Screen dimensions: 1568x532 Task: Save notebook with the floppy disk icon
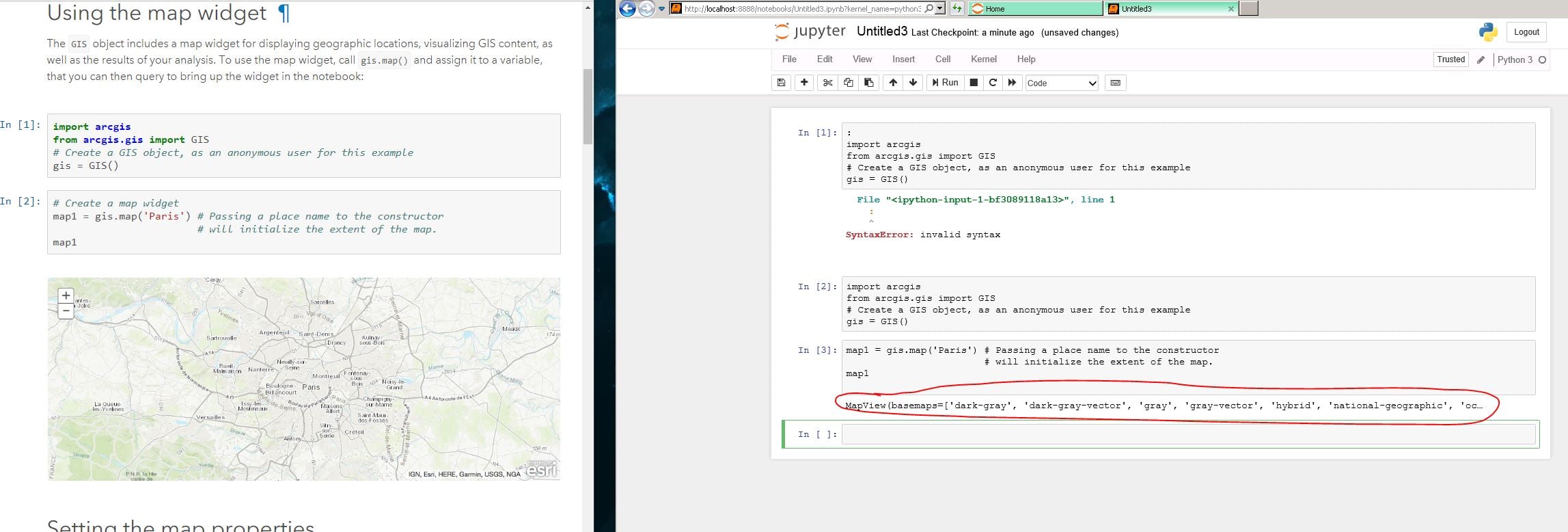pos(782,83)
